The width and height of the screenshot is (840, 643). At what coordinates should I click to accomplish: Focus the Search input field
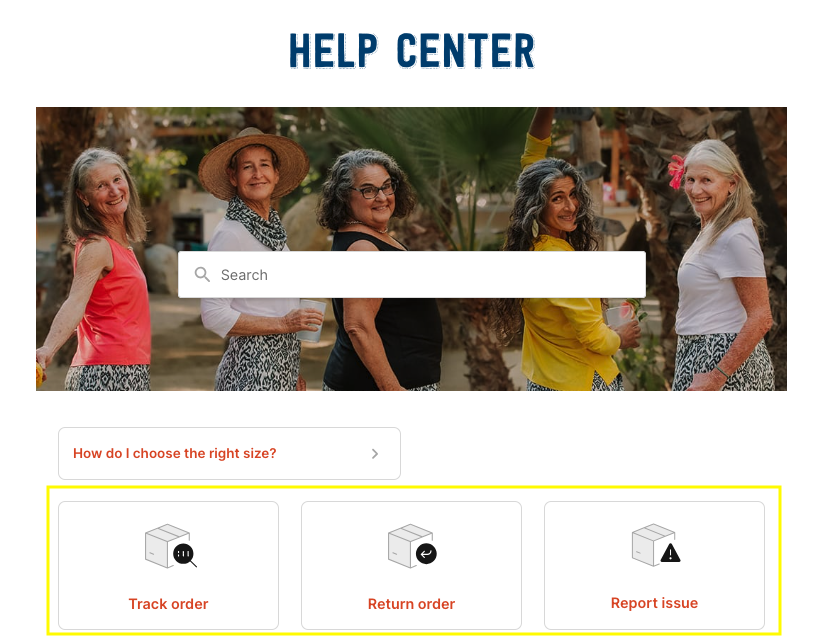point(411,274)
